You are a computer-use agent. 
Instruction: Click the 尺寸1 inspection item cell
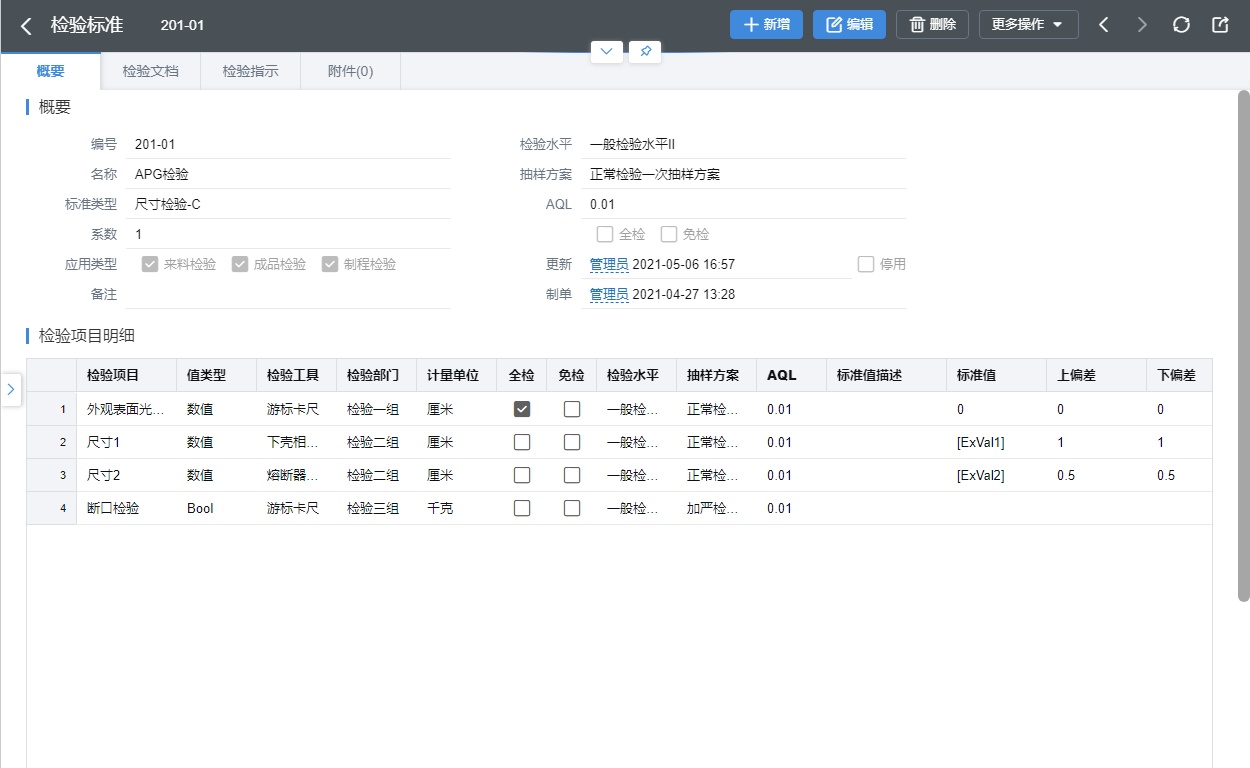click(x=126, y=442)
